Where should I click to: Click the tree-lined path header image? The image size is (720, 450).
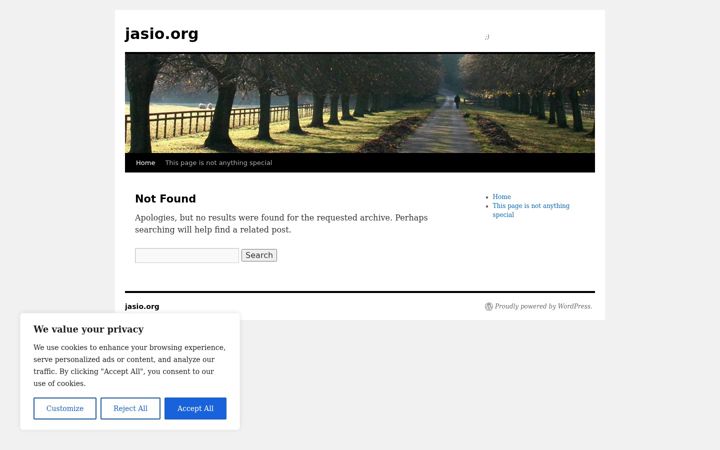click(360, 103)
